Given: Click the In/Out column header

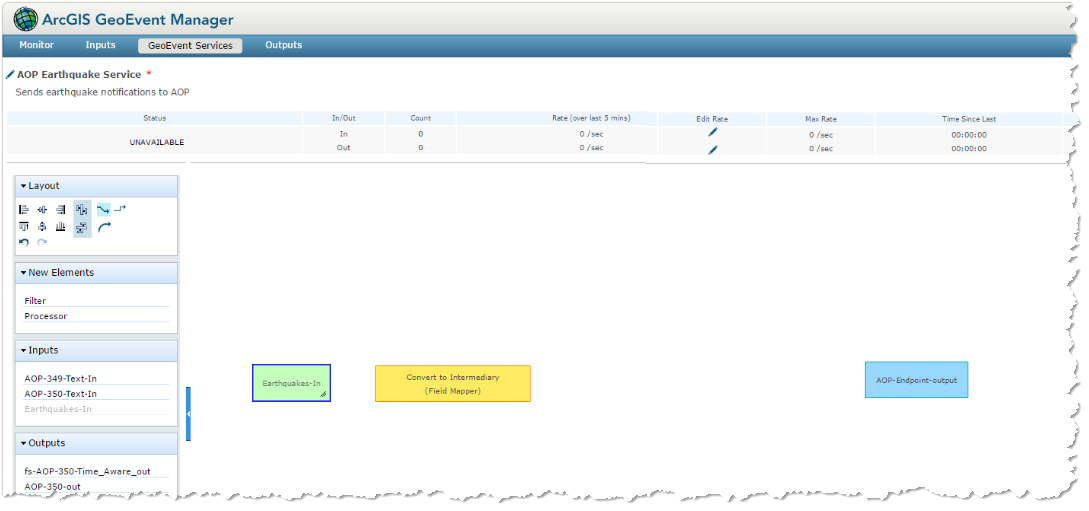Looking at the screenshot, I should pyautogui.click(x=344, y=118).
